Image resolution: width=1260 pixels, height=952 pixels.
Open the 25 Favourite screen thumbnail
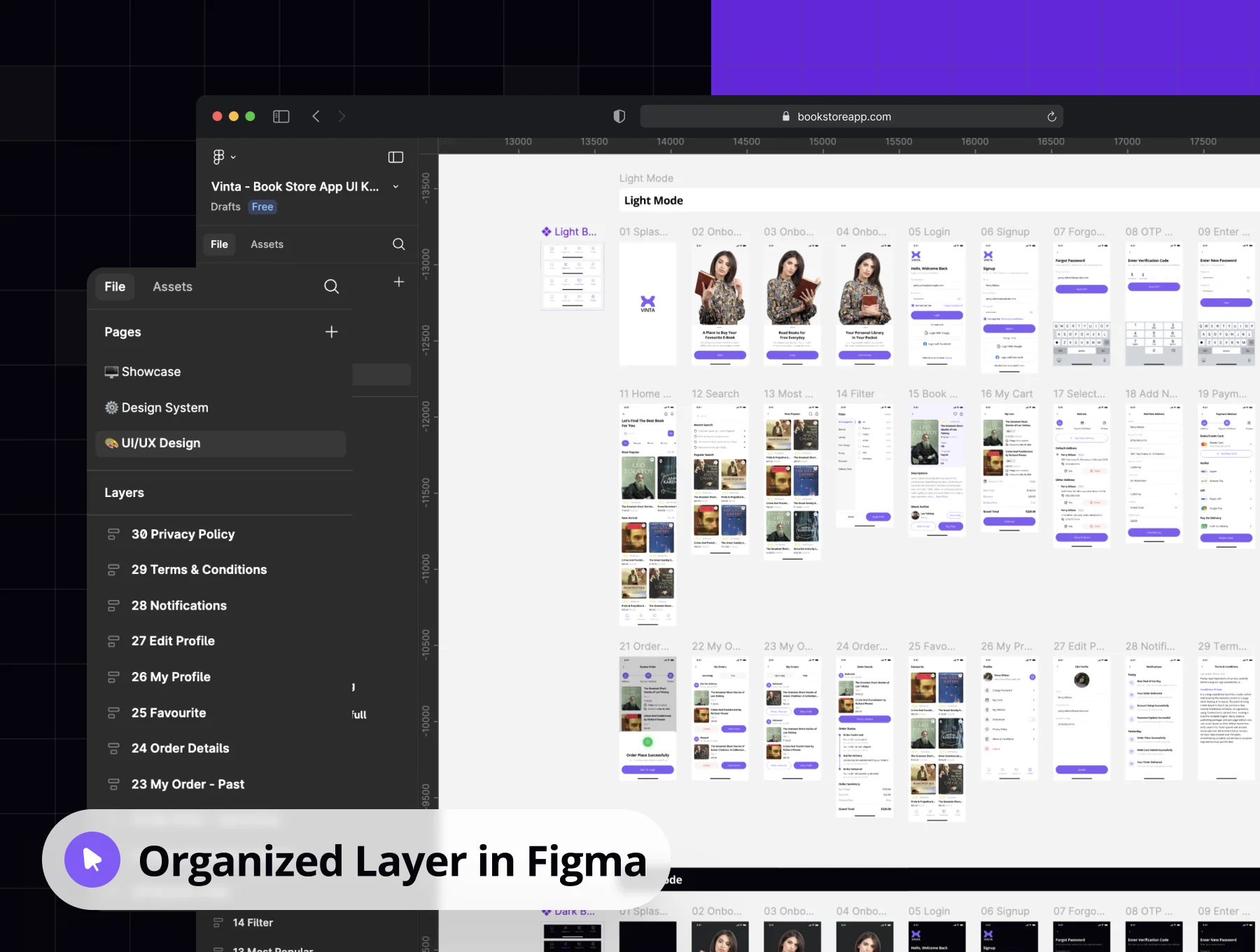click(937, 738)
